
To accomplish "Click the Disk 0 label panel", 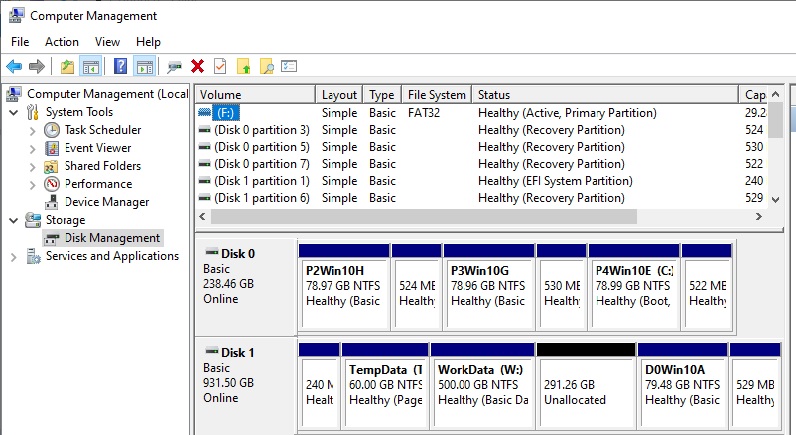I will coord(246,287).
